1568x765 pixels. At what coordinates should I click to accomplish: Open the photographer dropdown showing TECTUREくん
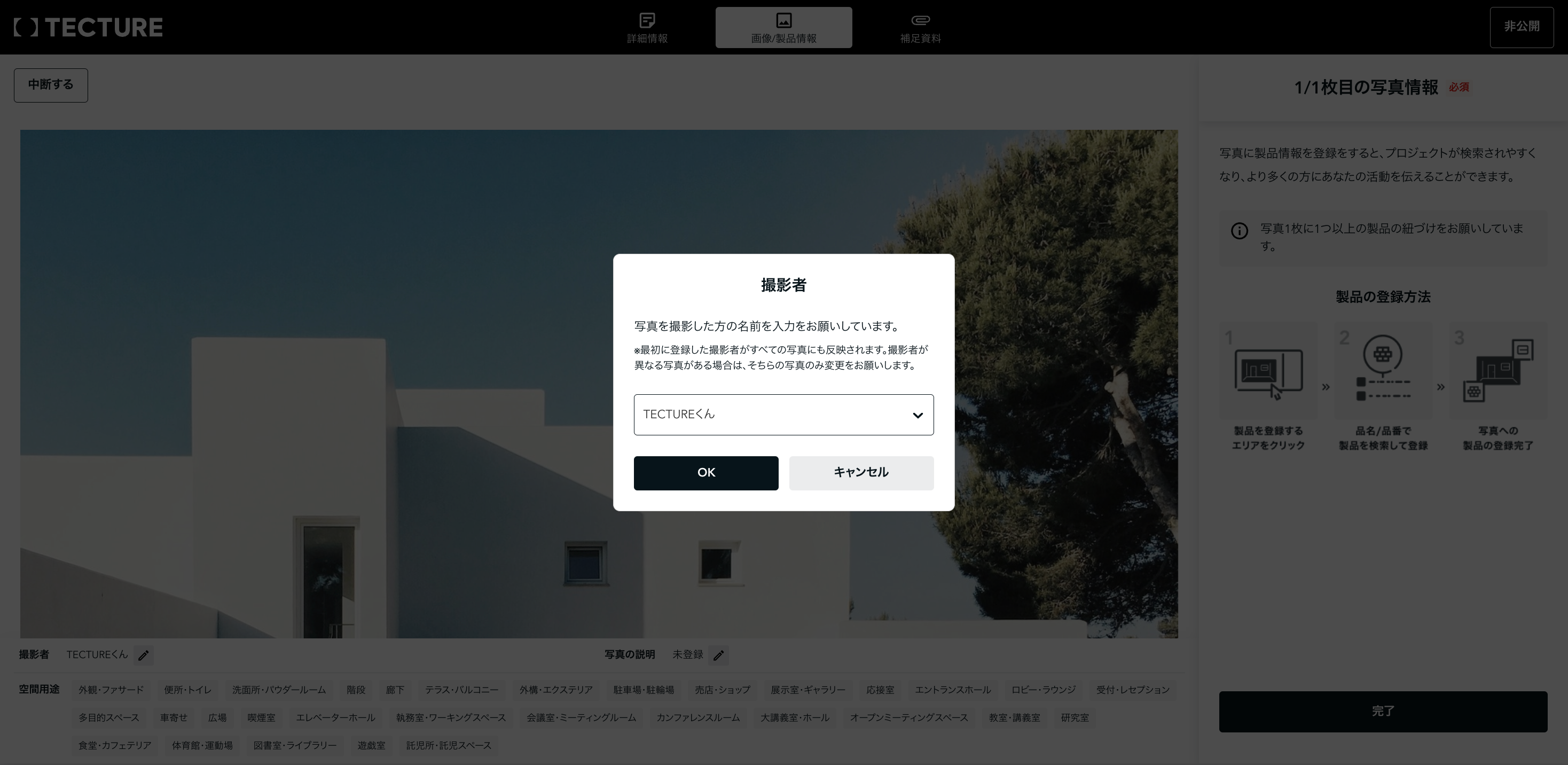click(x=783, y=415)
